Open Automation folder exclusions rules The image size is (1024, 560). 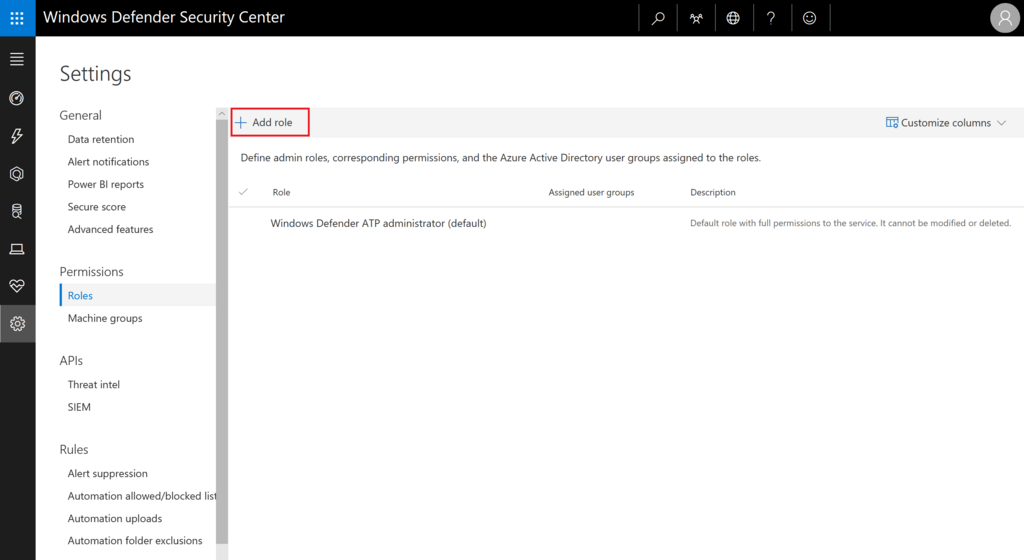click(135, 540)
